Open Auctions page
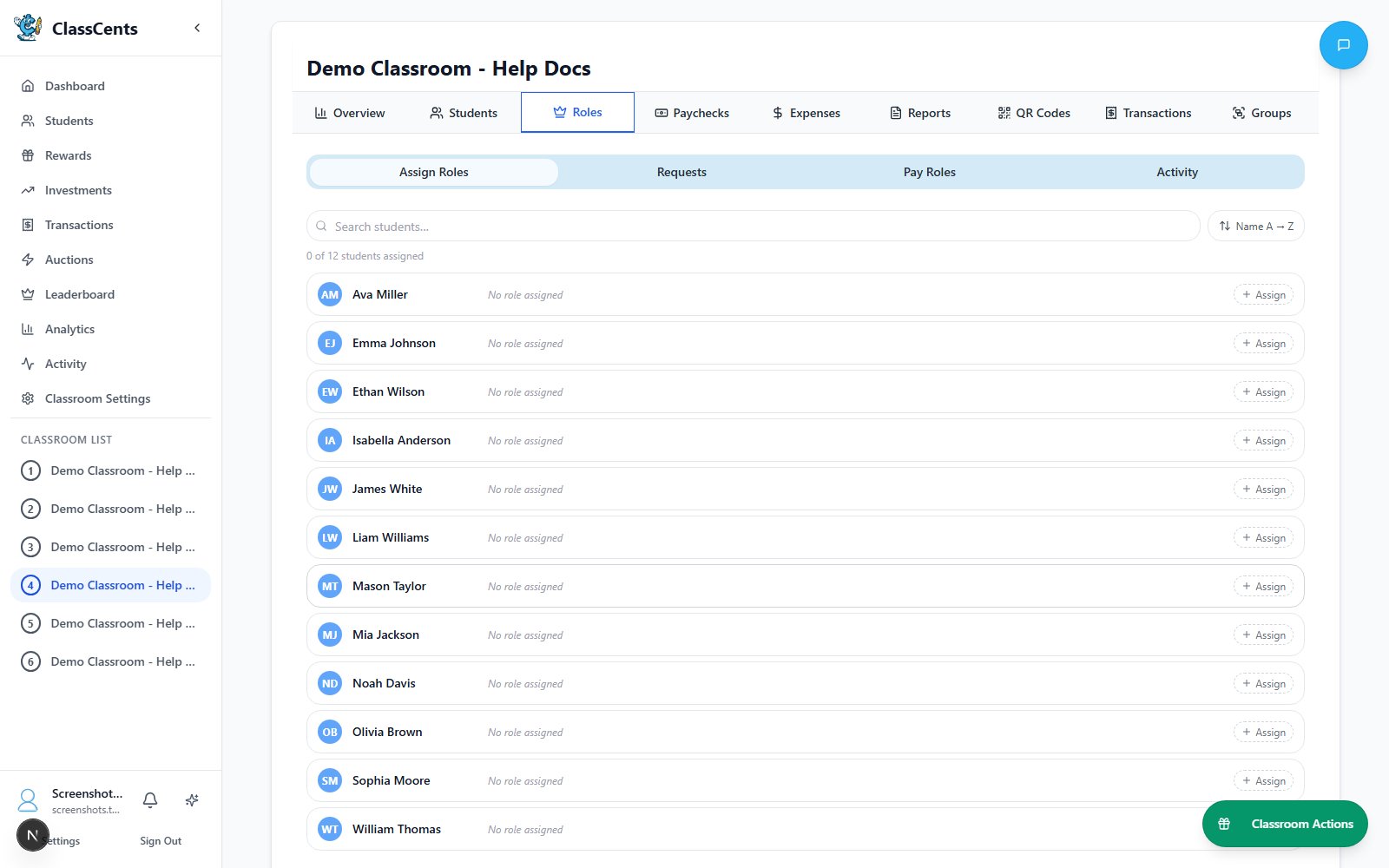1389x868 pixels. 110,260
